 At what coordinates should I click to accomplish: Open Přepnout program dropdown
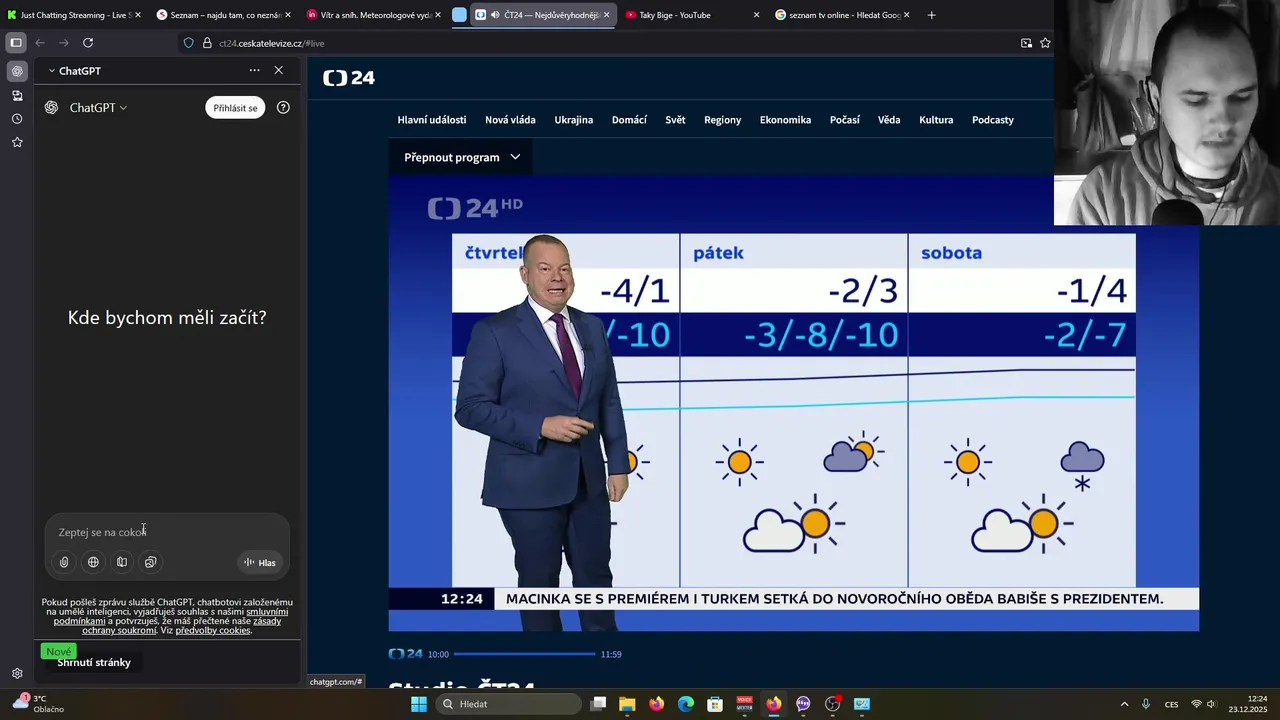(x=460, y=157)
